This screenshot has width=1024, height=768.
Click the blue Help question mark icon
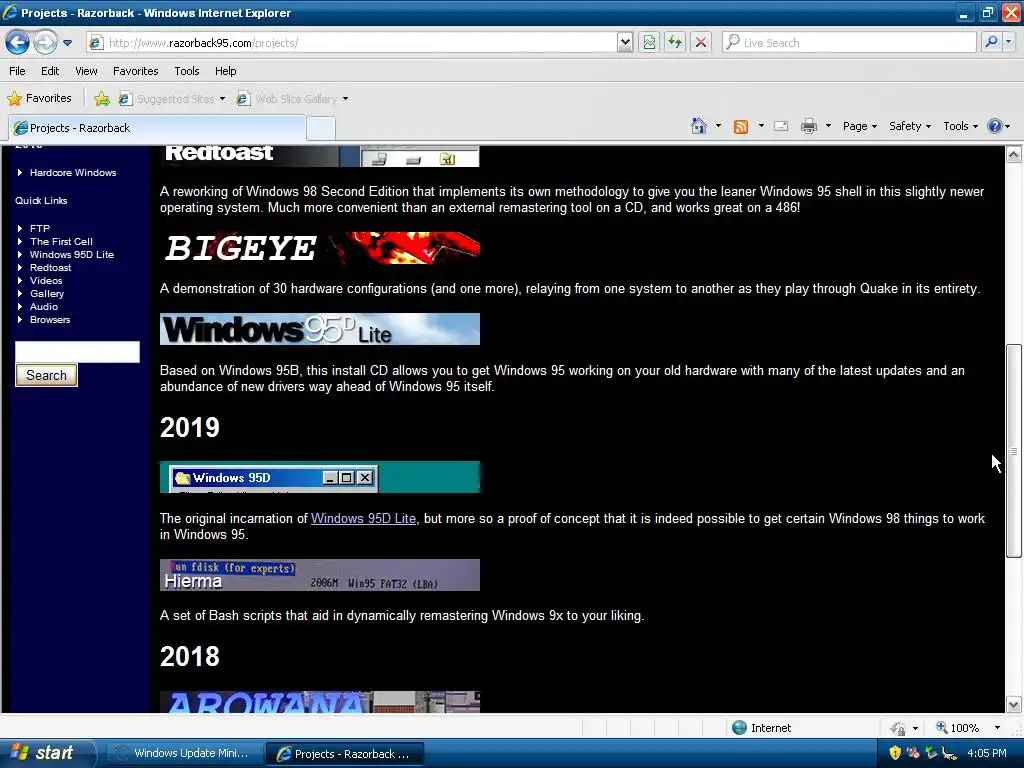(x=994, y=126)
